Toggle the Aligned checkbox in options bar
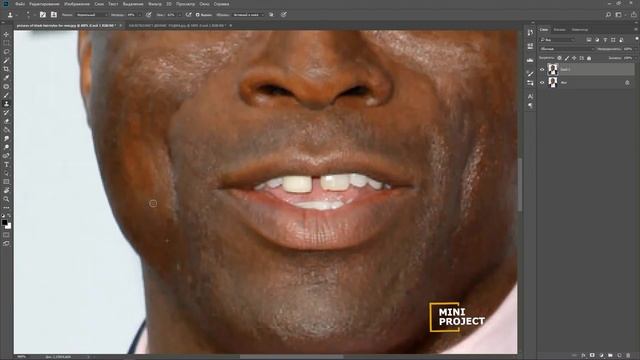The width and height of the screenshot is (640, 360). (x=198, y=15)
